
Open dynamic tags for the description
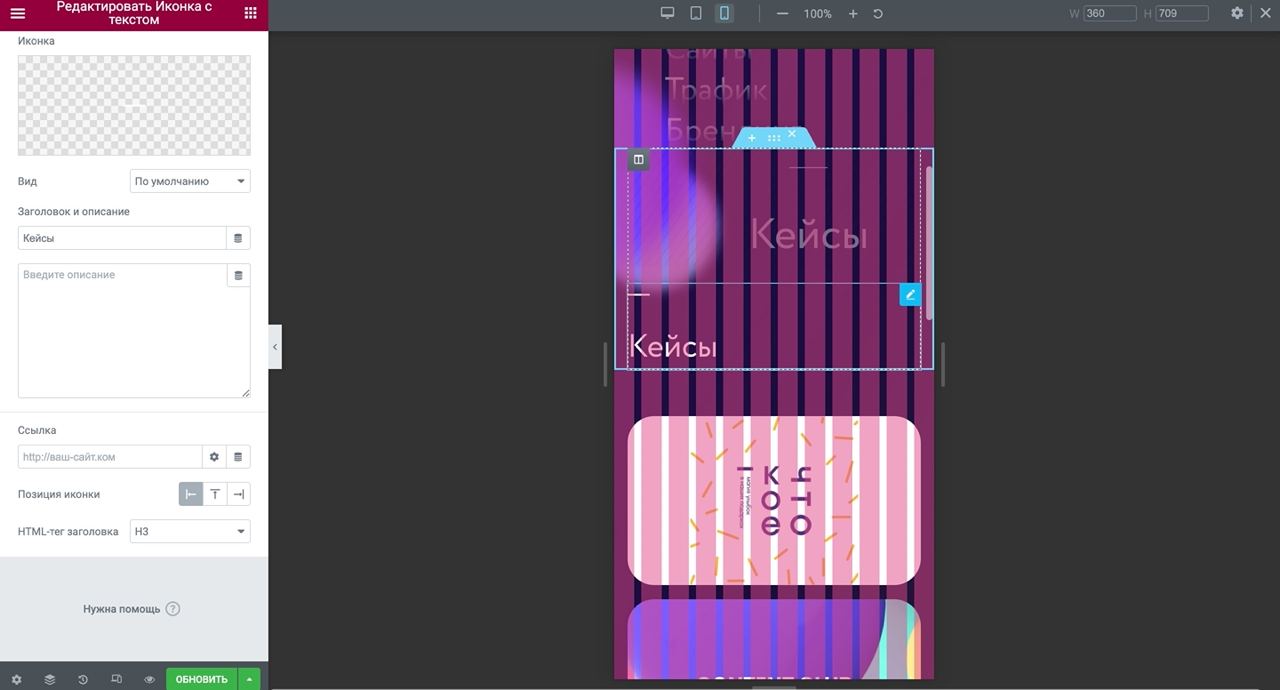[x=238, y=275]
